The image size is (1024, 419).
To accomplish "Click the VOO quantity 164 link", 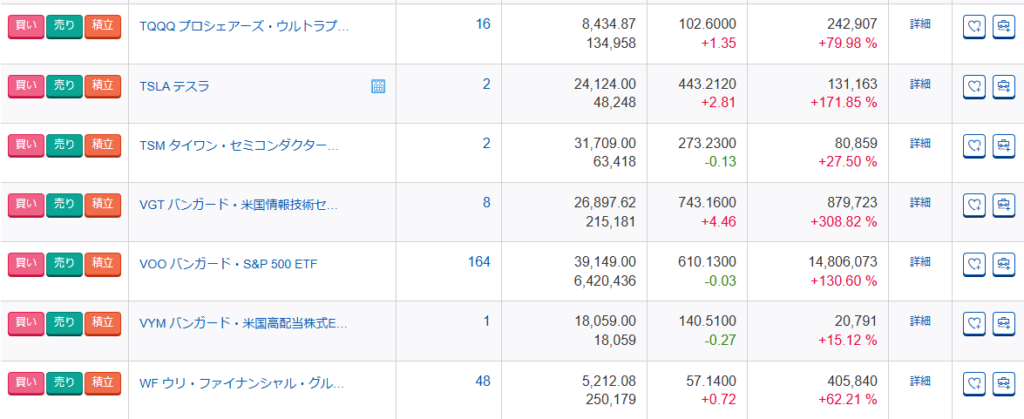I will coord(479,262).
